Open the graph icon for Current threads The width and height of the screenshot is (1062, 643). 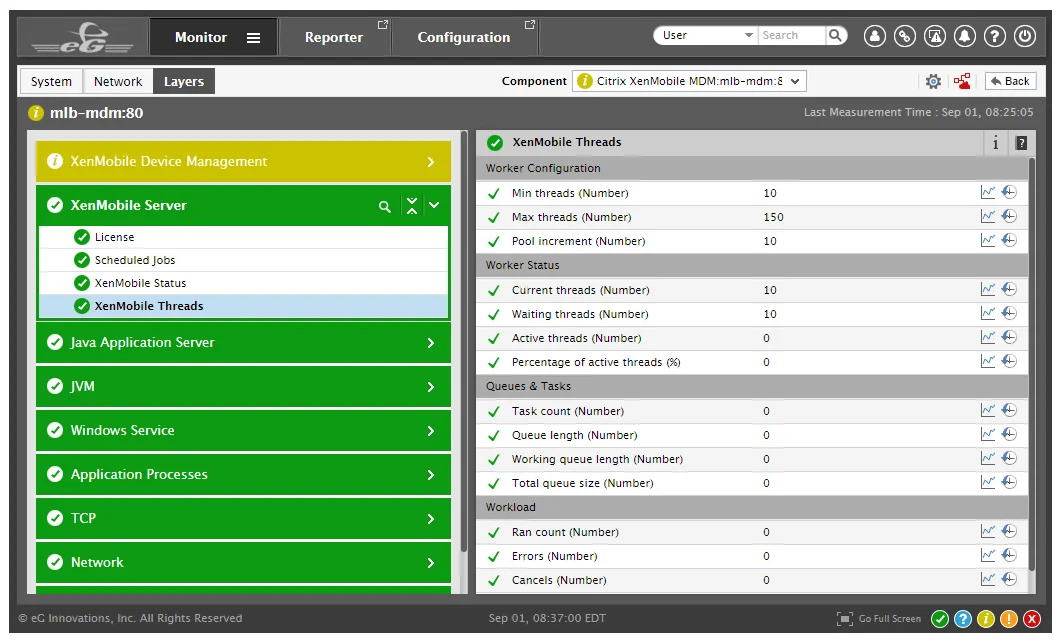pos(988,289)
